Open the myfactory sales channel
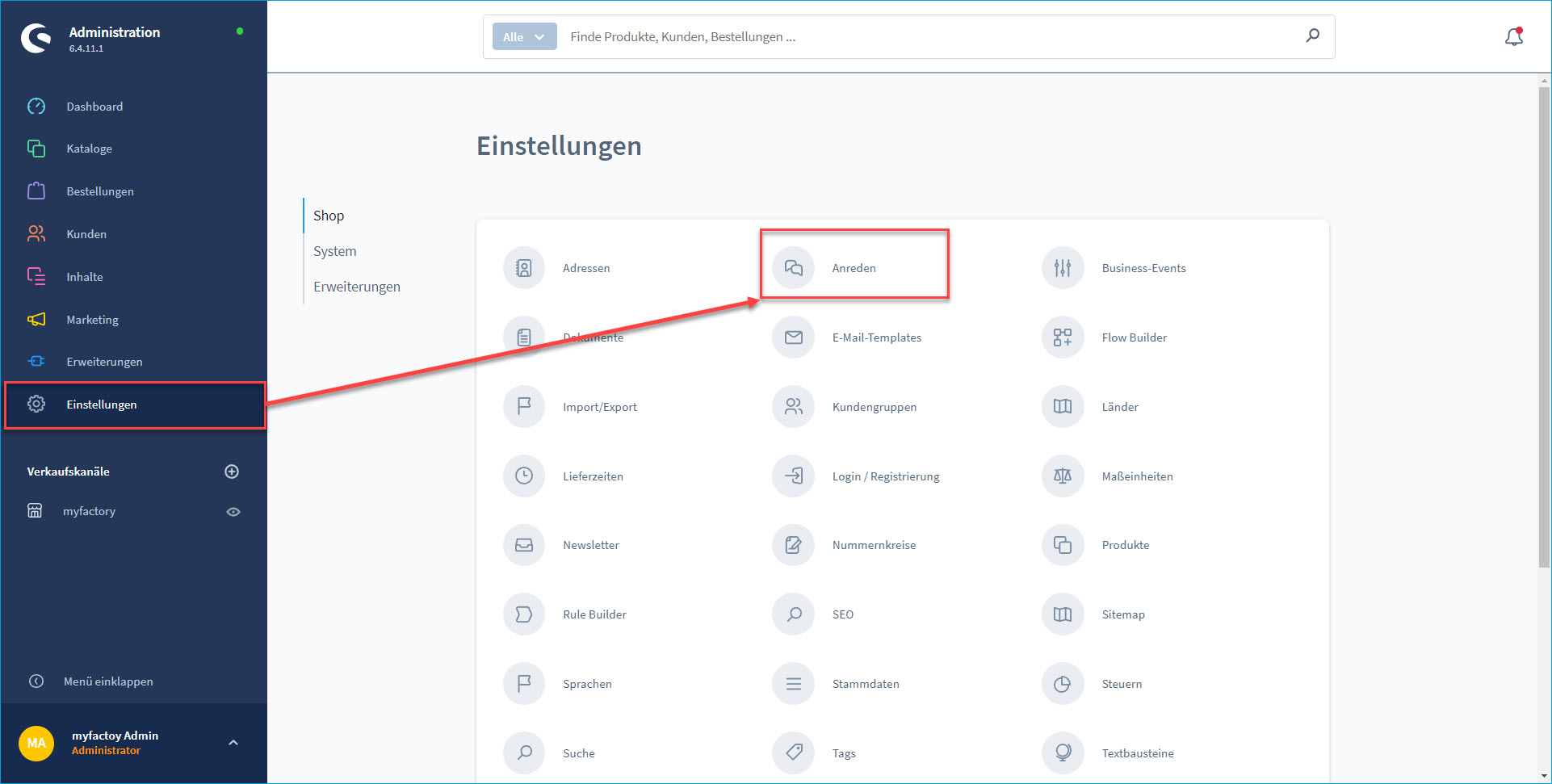Viewport: 1552px width, 784px height. point(90,511)
